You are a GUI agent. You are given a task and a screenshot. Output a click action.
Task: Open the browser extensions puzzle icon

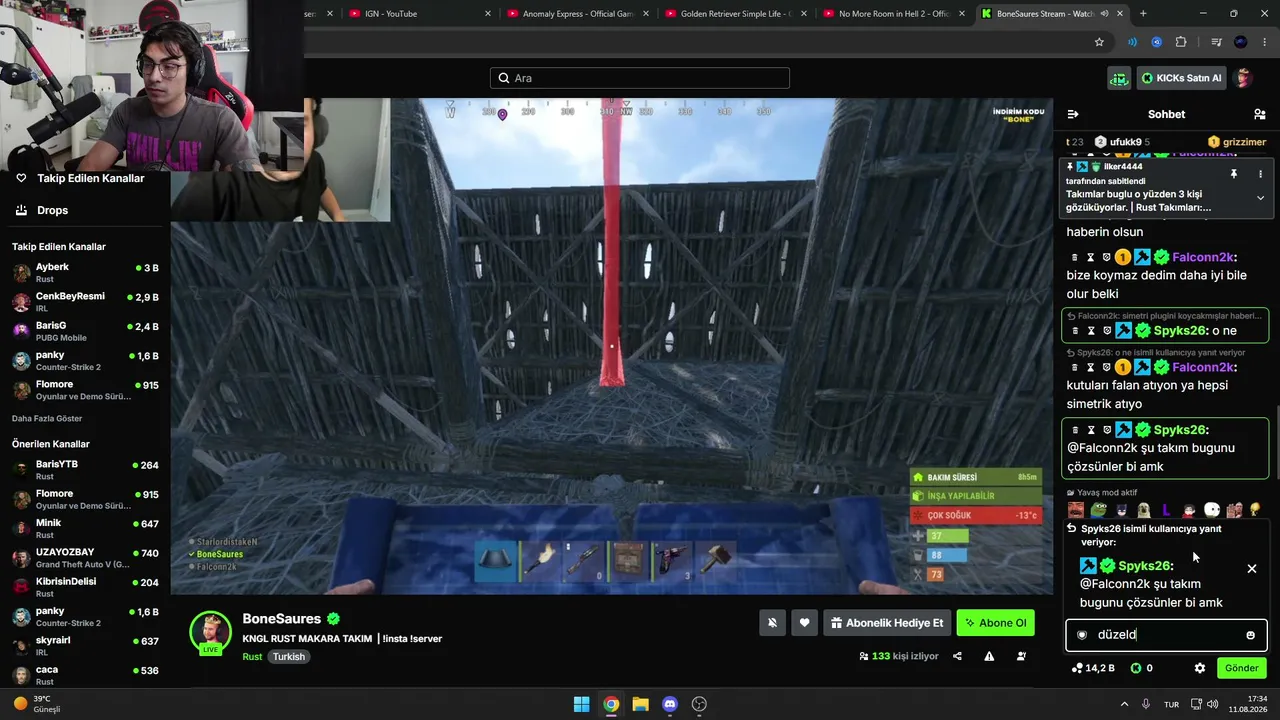pyautogui.click(x=1181, y=42)
